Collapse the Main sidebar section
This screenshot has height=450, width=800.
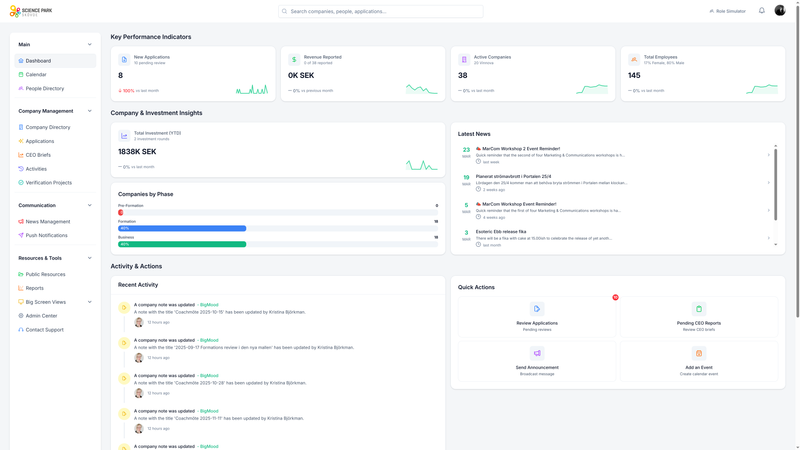(x=89, y=44)
